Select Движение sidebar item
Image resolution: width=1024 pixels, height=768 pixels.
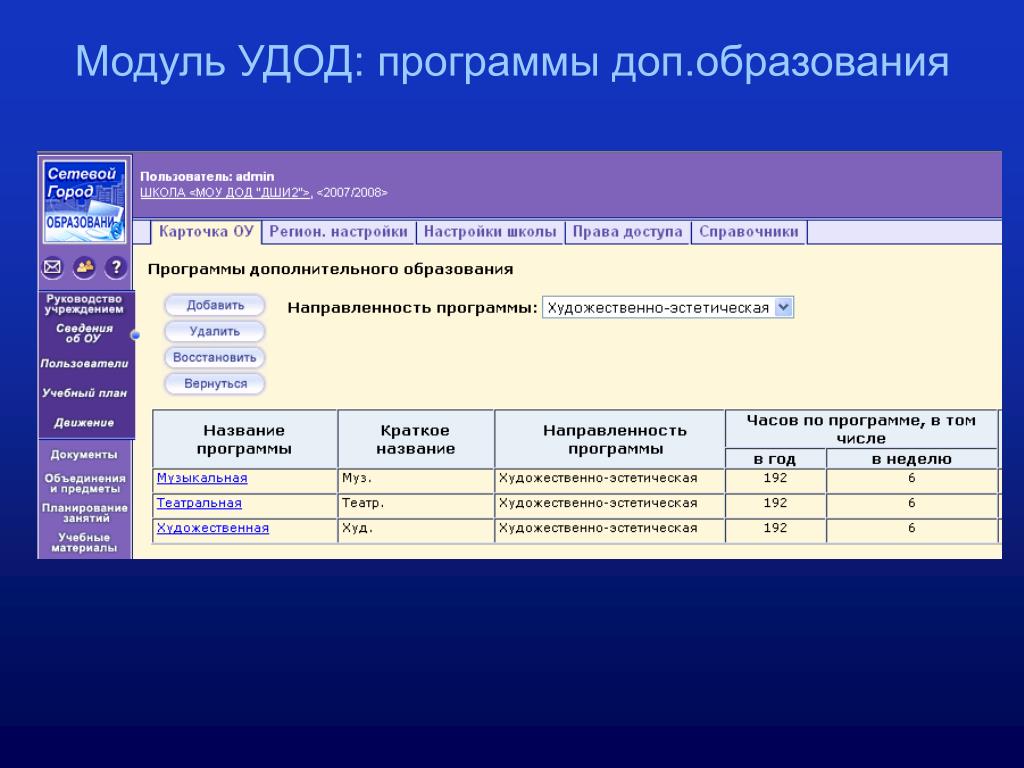point(84,423)
